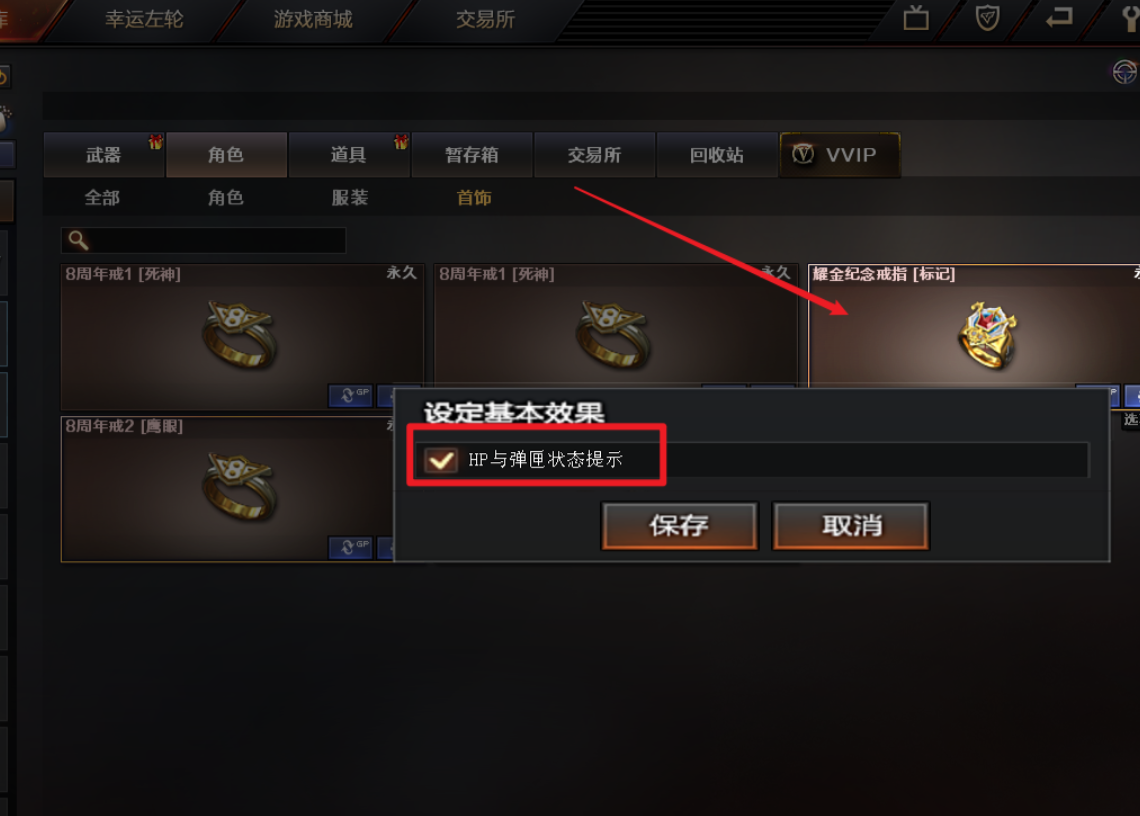
Task: Select the 全部 sub-category filter
Action: pos(102,198)
